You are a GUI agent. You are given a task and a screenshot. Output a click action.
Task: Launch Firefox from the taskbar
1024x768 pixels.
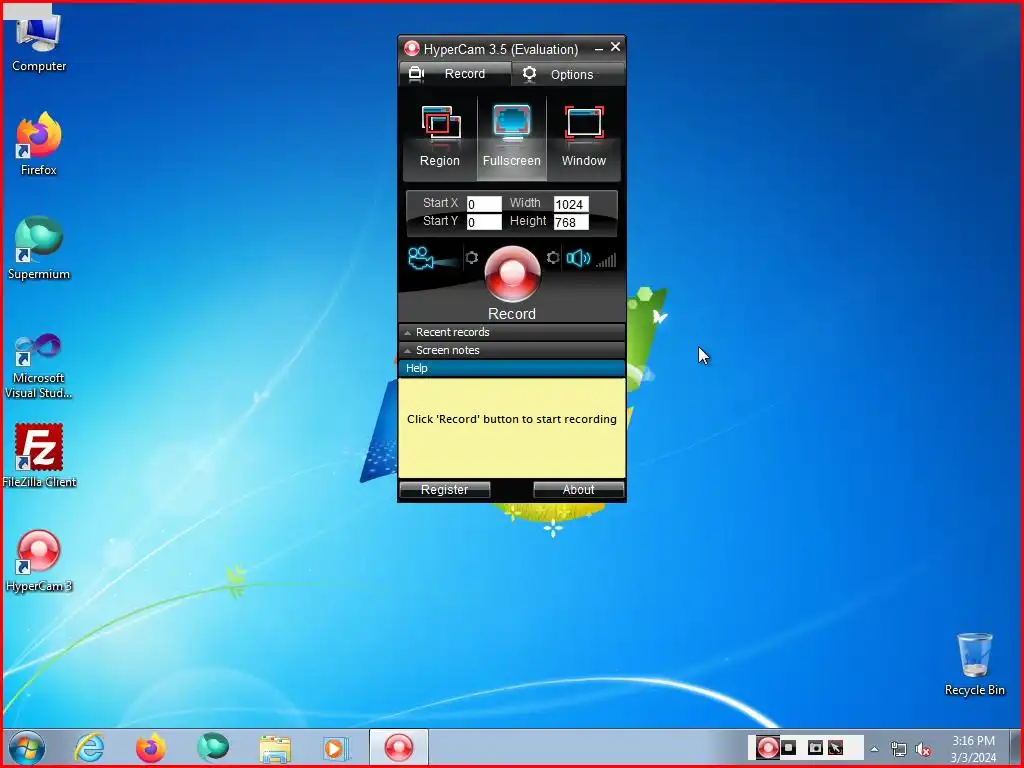[x=150, y=748]
